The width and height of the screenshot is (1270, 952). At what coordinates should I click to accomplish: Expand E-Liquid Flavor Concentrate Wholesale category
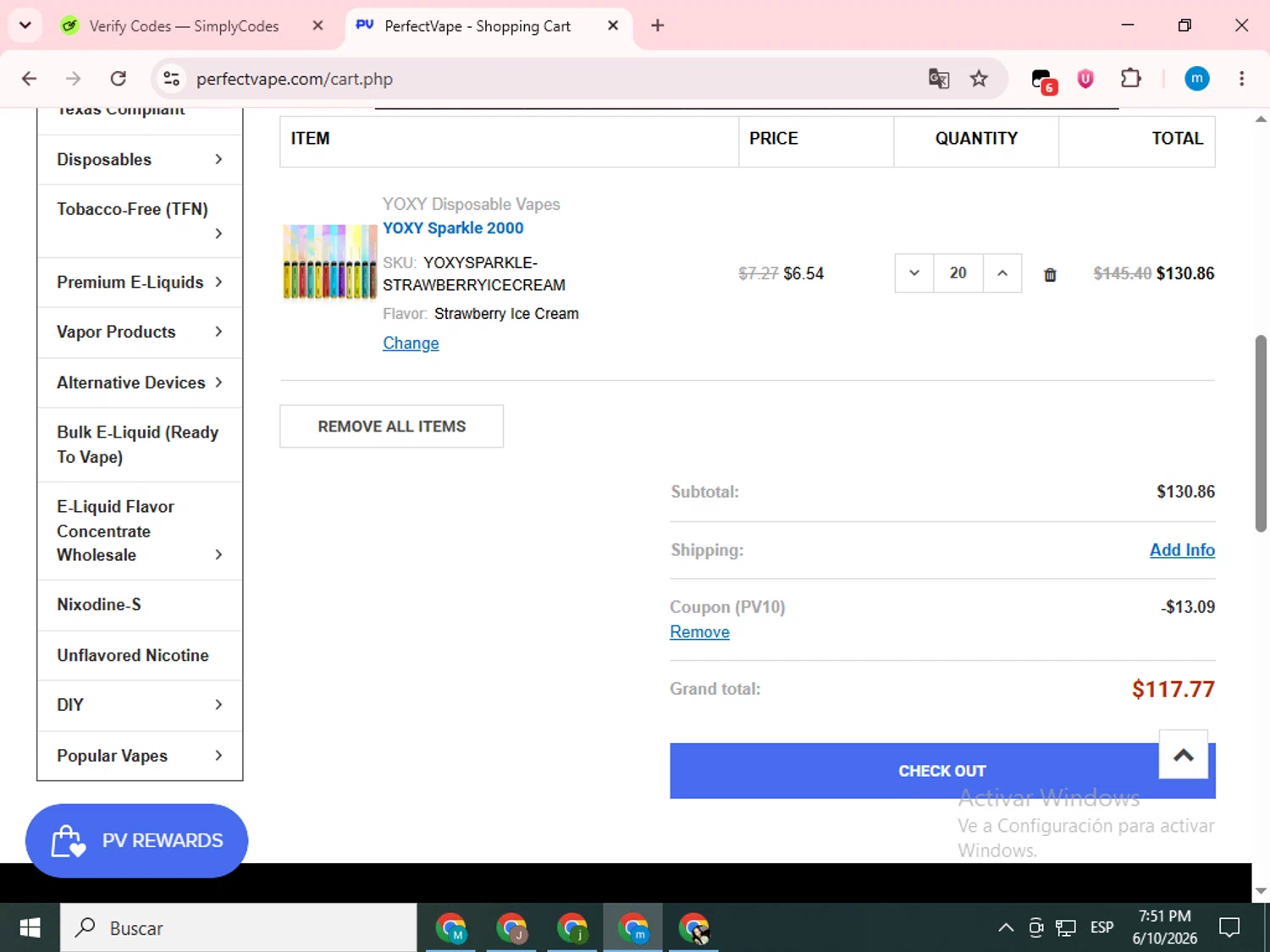coord(218,555)
